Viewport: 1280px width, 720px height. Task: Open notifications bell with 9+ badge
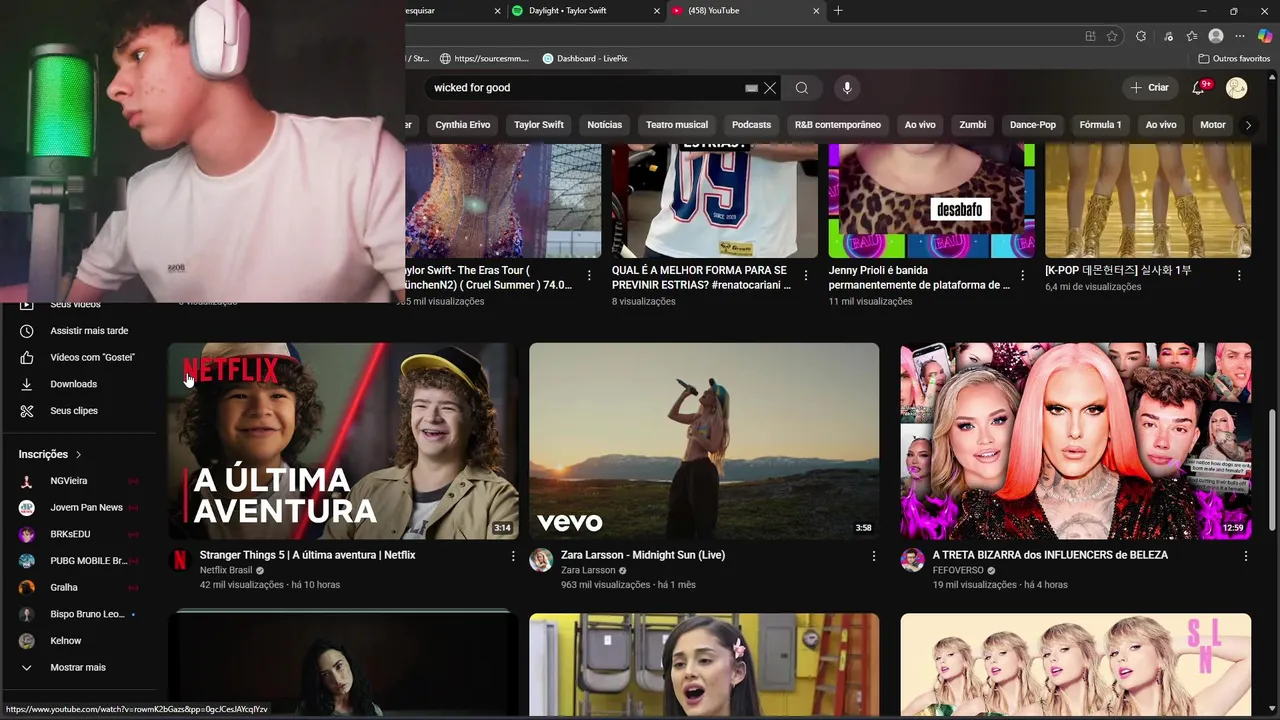point(1198,88)
